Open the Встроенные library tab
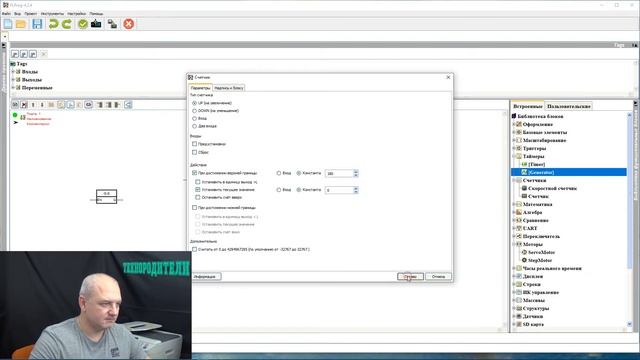This screenshot has height=360, width=640. 527,106
